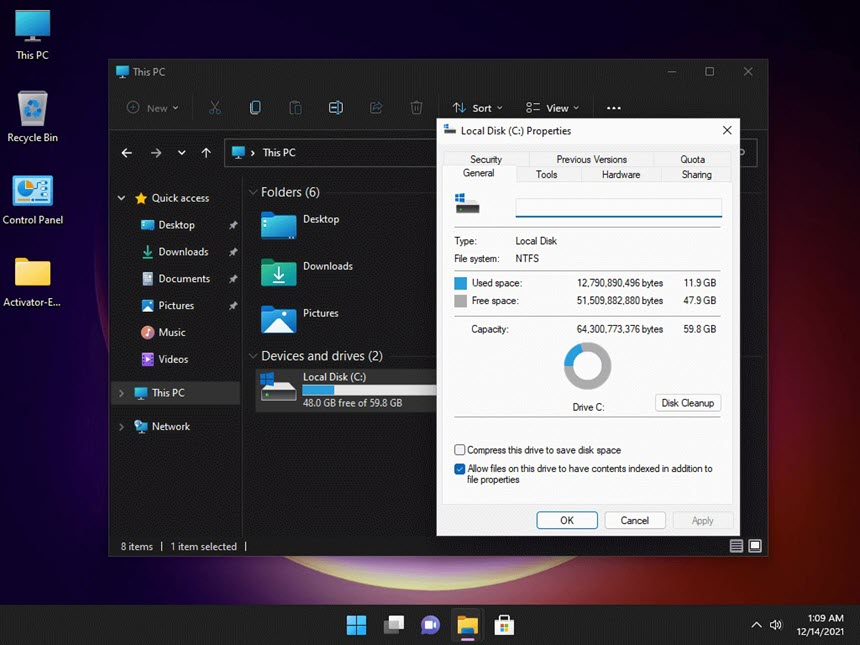Close the Local Disk Properties dialog
Screen dimensions: 860x645
click(x=727, y=131)
